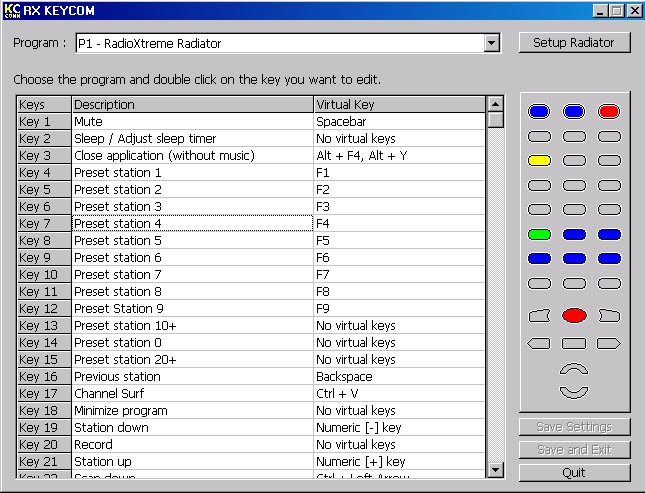Click the grey button directly below the top-row red button
This screenshot has height=493, width=645.
pos(609,136)
